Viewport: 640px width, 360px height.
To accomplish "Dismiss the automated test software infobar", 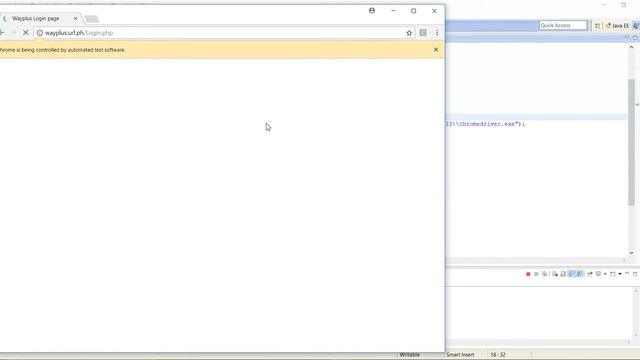I will point(436,49).
